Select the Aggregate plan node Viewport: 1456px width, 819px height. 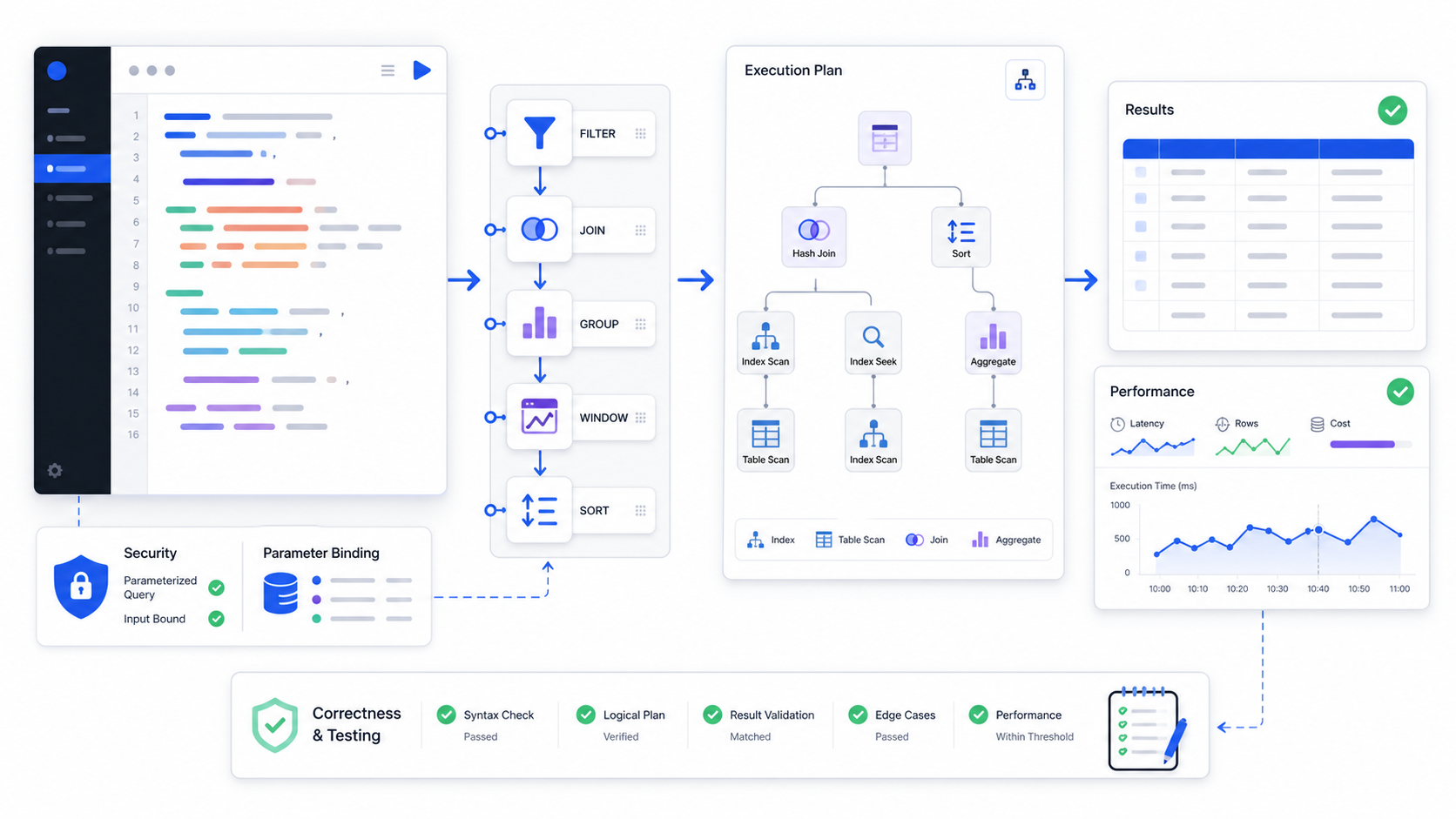(994, 343)
